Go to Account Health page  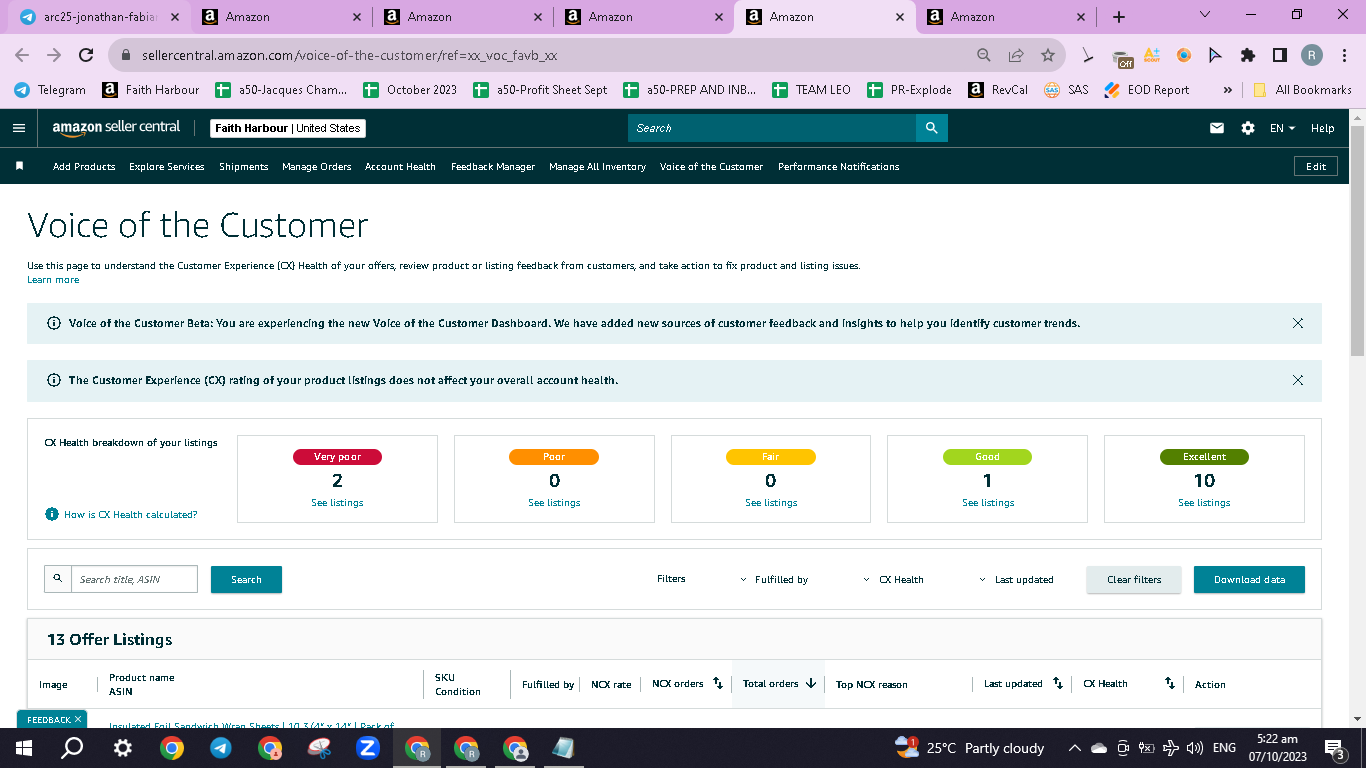tap(400, 167)
